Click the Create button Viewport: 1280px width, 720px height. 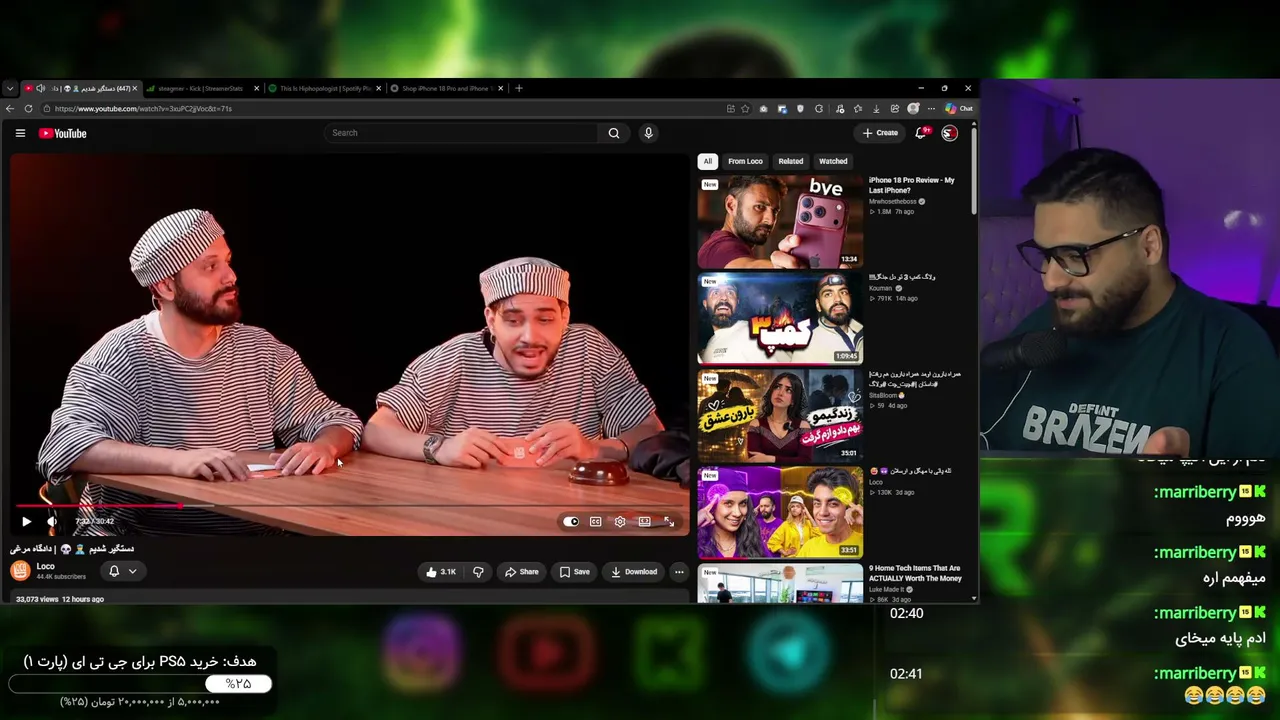[880, 133]
